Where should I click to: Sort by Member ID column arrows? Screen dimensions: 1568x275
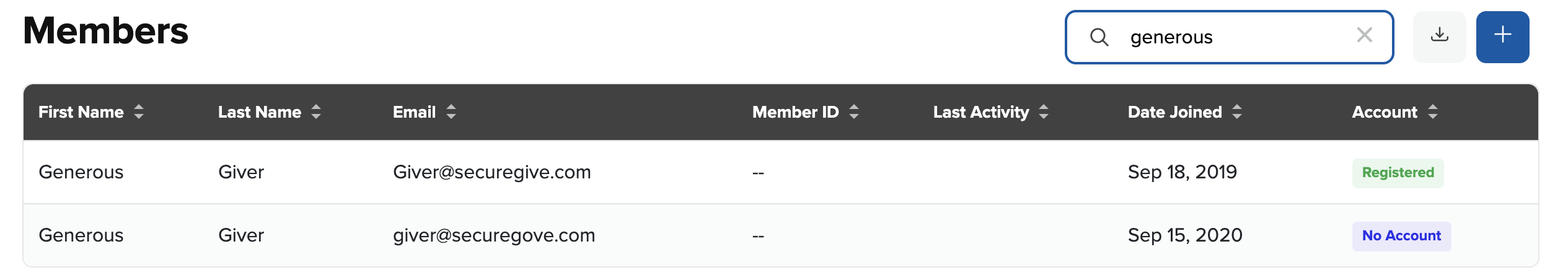tap(854, 112)
